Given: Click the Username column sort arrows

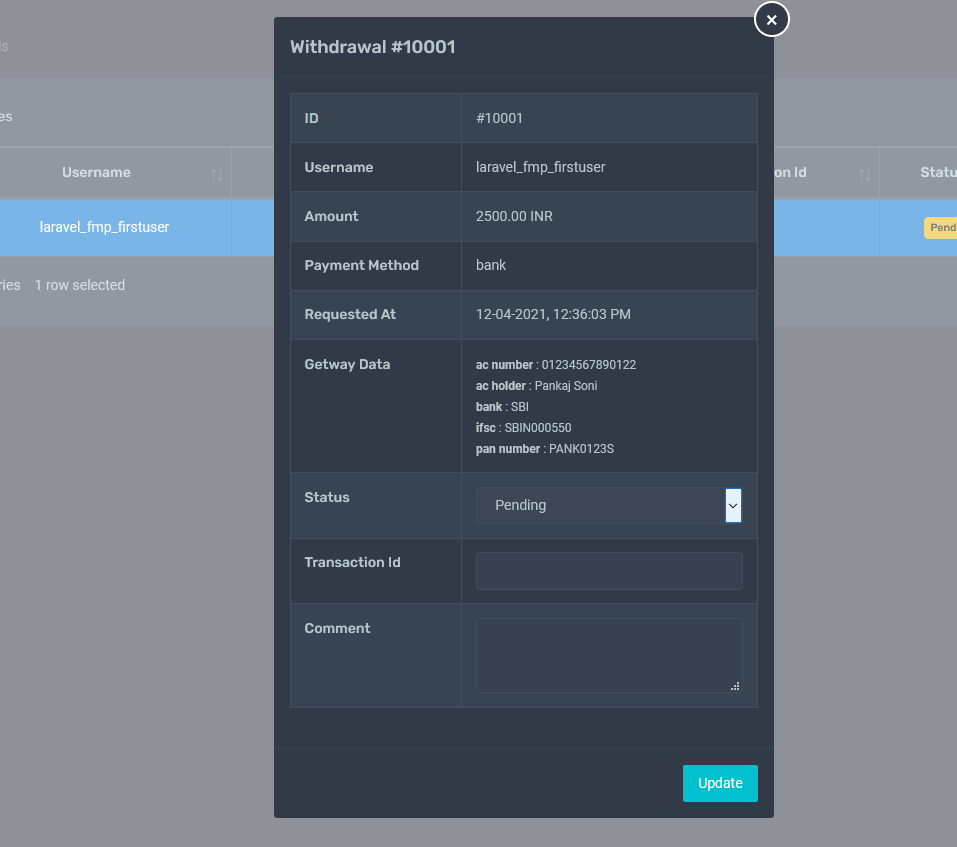Looking at the screenshot, I should (x=217, y=174).
